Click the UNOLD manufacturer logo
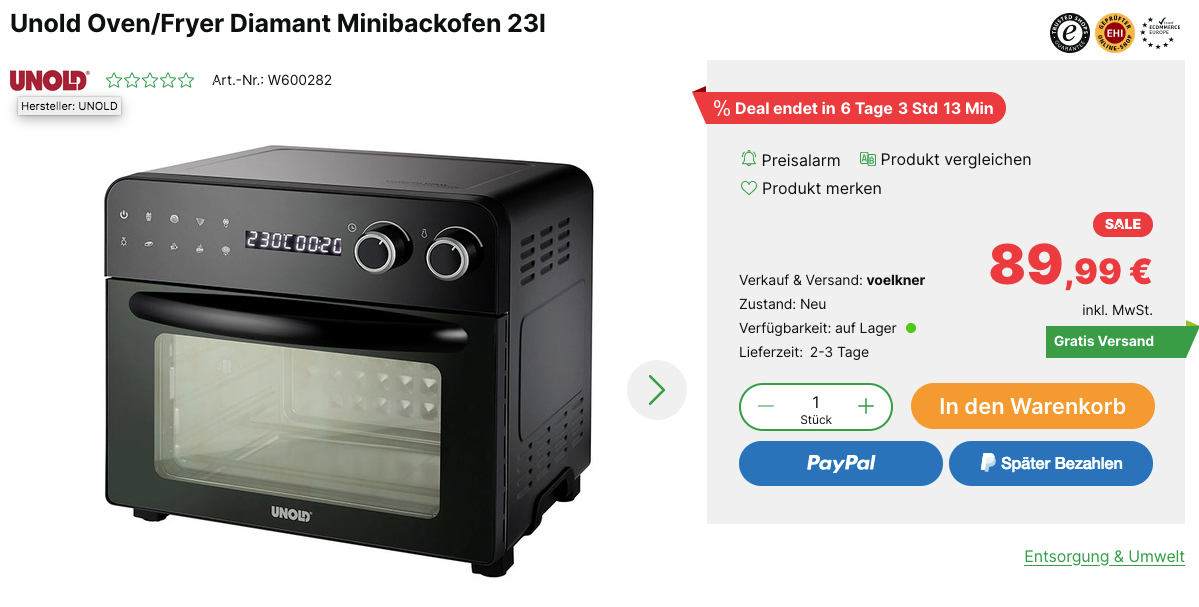The height and width of the screenshot is (607, 1199). pos(50,80)
